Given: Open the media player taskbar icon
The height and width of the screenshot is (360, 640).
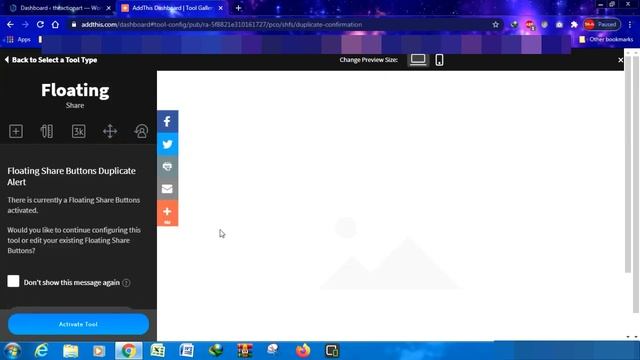Looking at the screenshot, I should pyautogui.click(x=99, y=351).
